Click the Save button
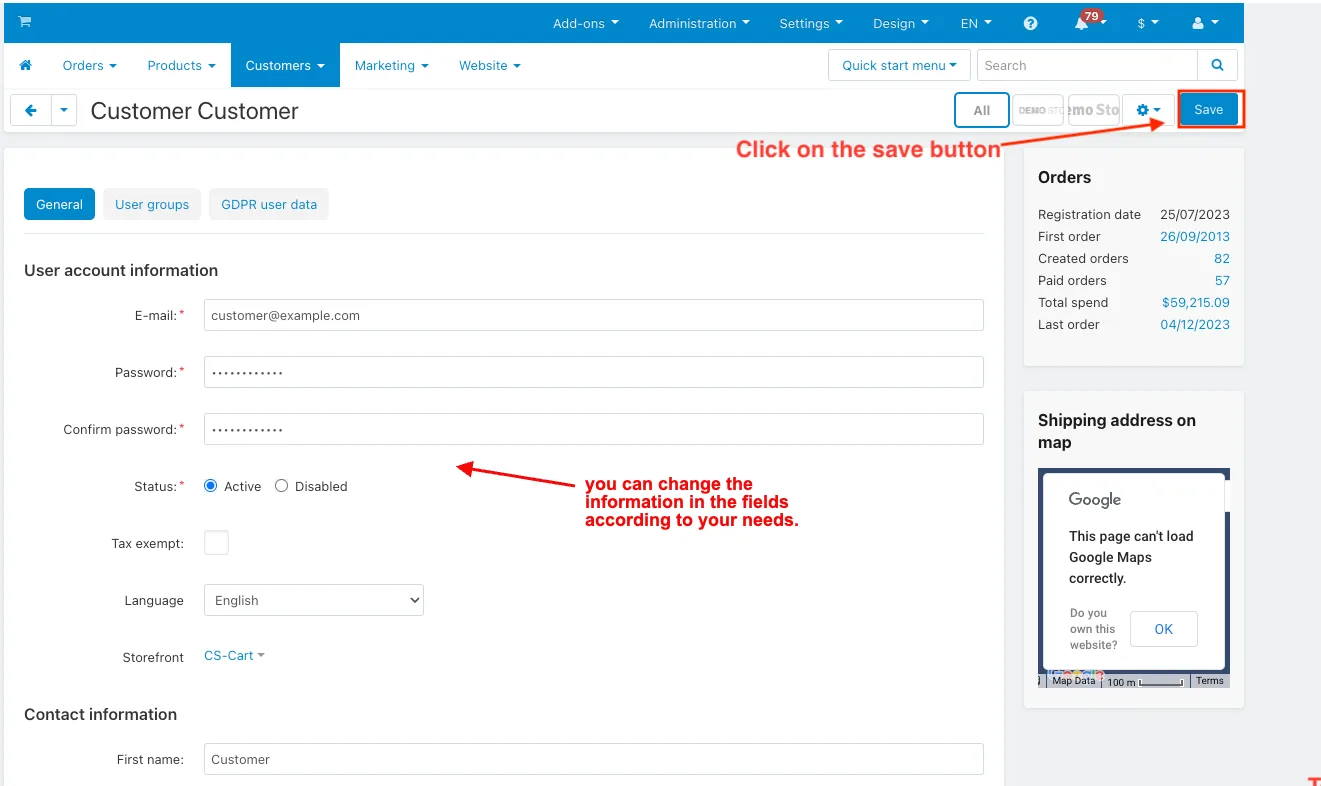Screen dimensions: 1321x786 tap(1208, 110)
